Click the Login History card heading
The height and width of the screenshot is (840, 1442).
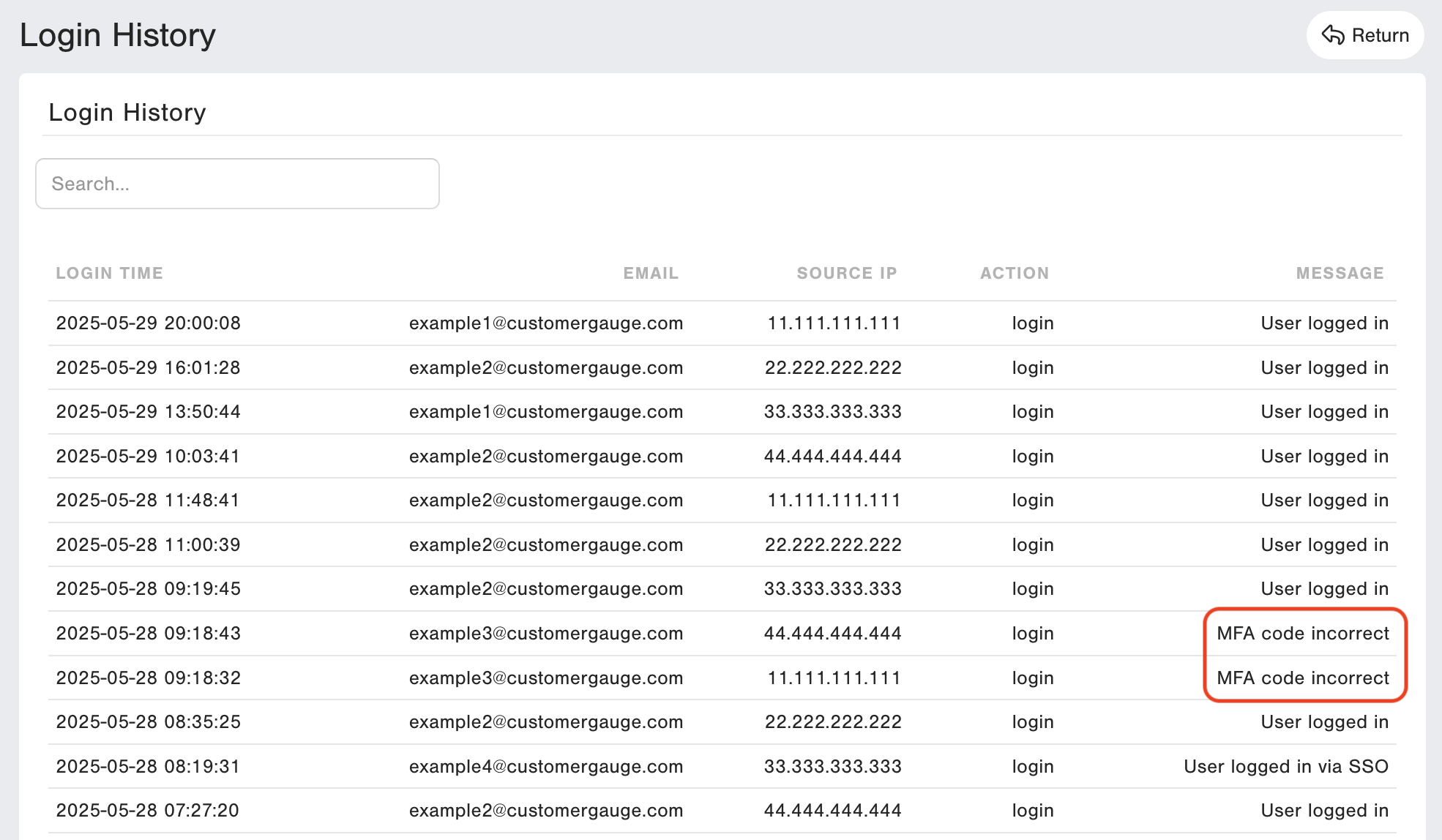[127, 113]
